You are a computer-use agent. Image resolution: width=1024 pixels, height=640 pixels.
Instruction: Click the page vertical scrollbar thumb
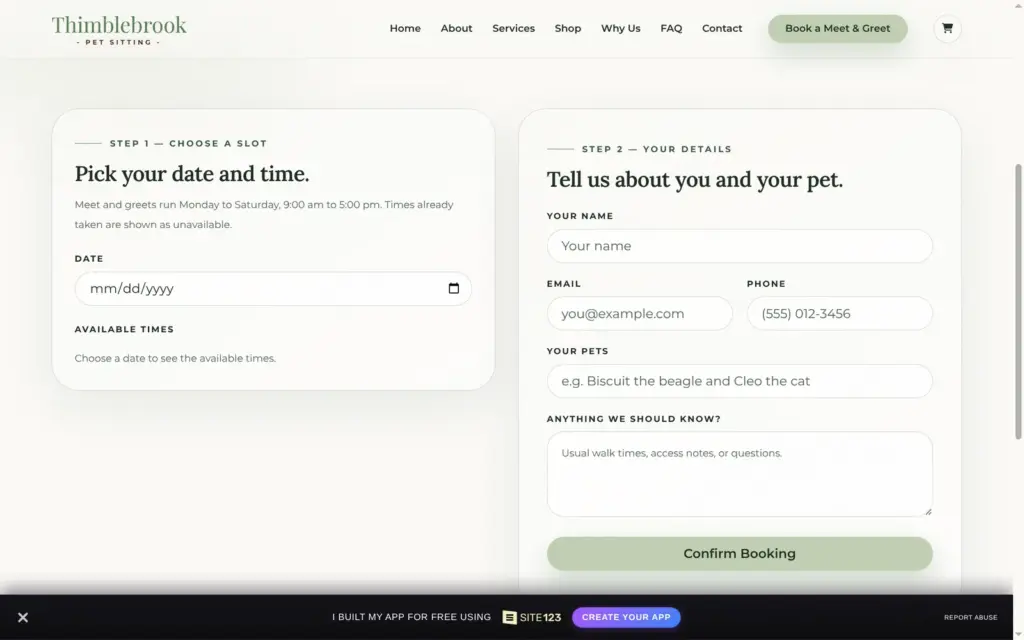point(1018,302)
